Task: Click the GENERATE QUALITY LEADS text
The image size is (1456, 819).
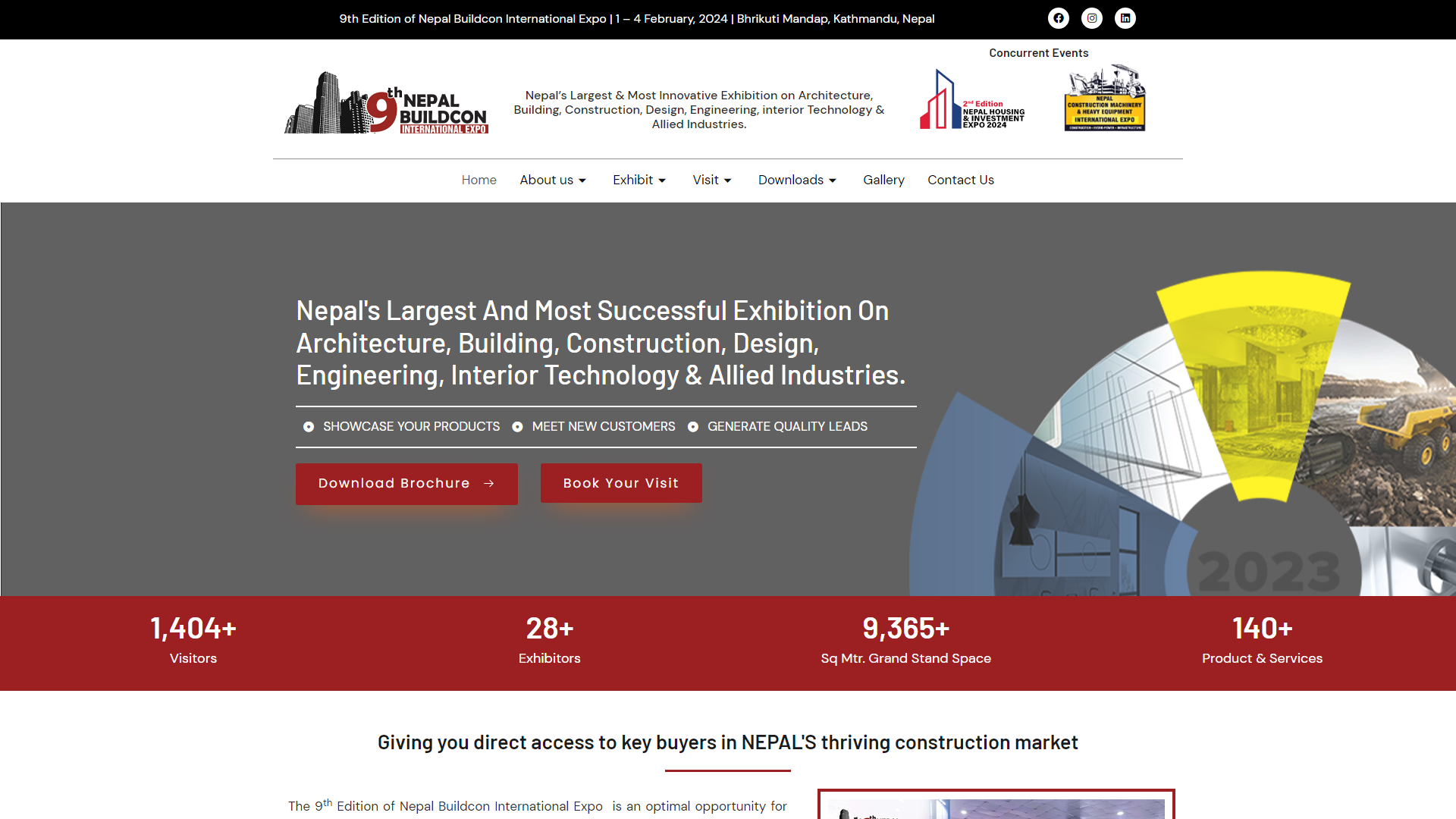Action: pos(787,427)
